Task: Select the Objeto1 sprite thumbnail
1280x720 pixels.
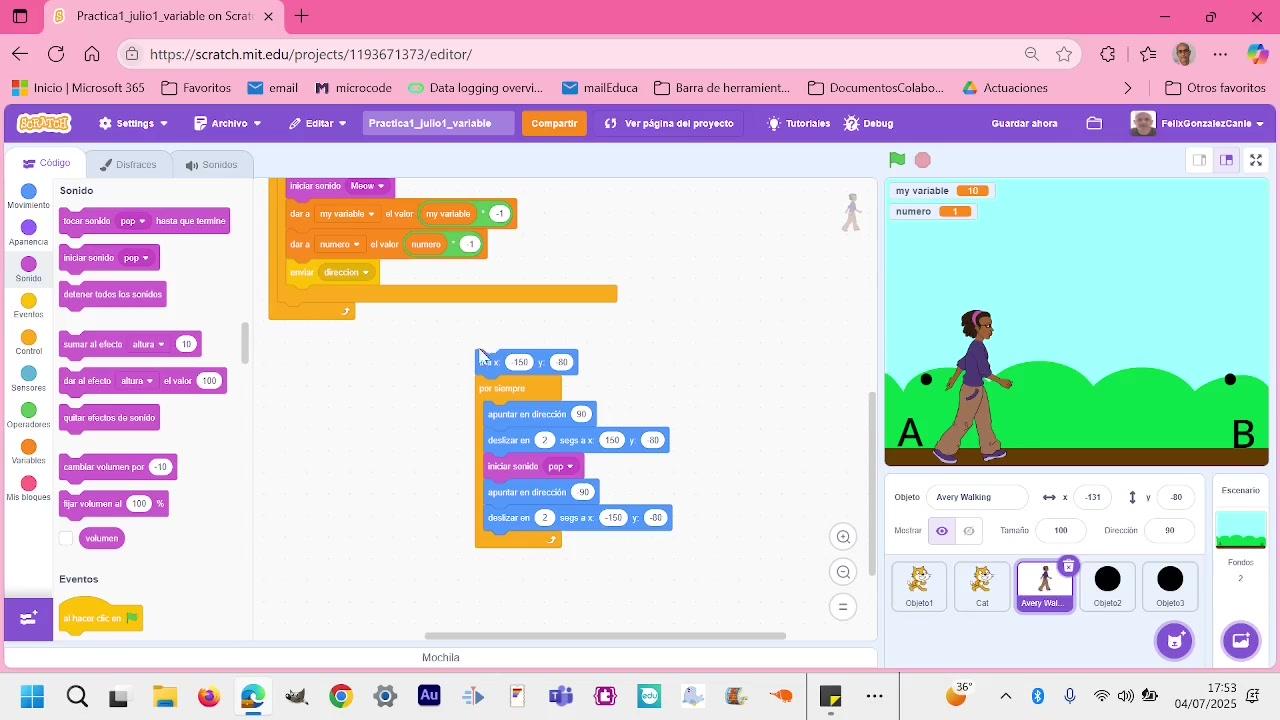Action: 919,586
